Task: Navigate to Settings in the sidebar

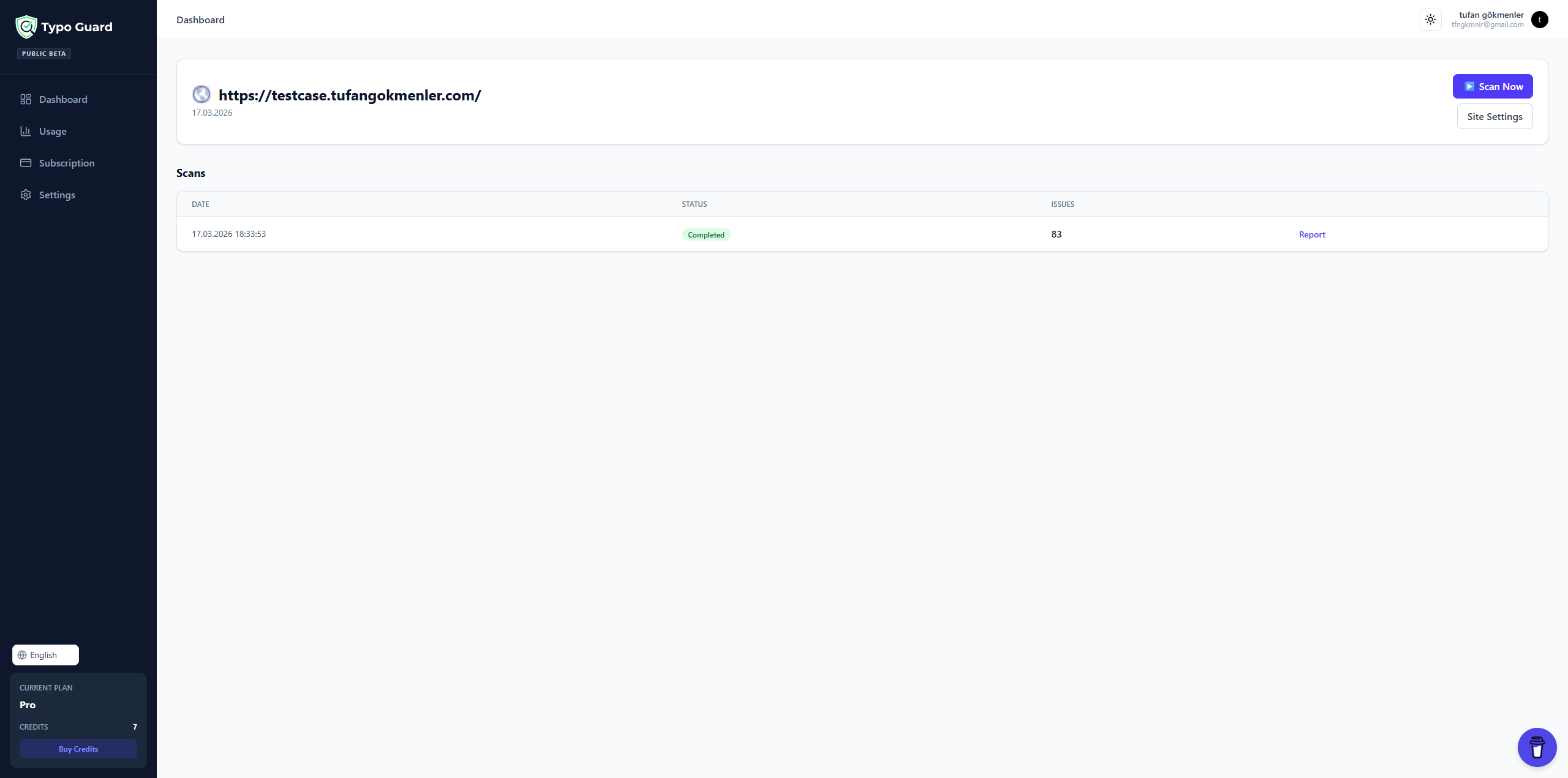Action: coord(57,195)
